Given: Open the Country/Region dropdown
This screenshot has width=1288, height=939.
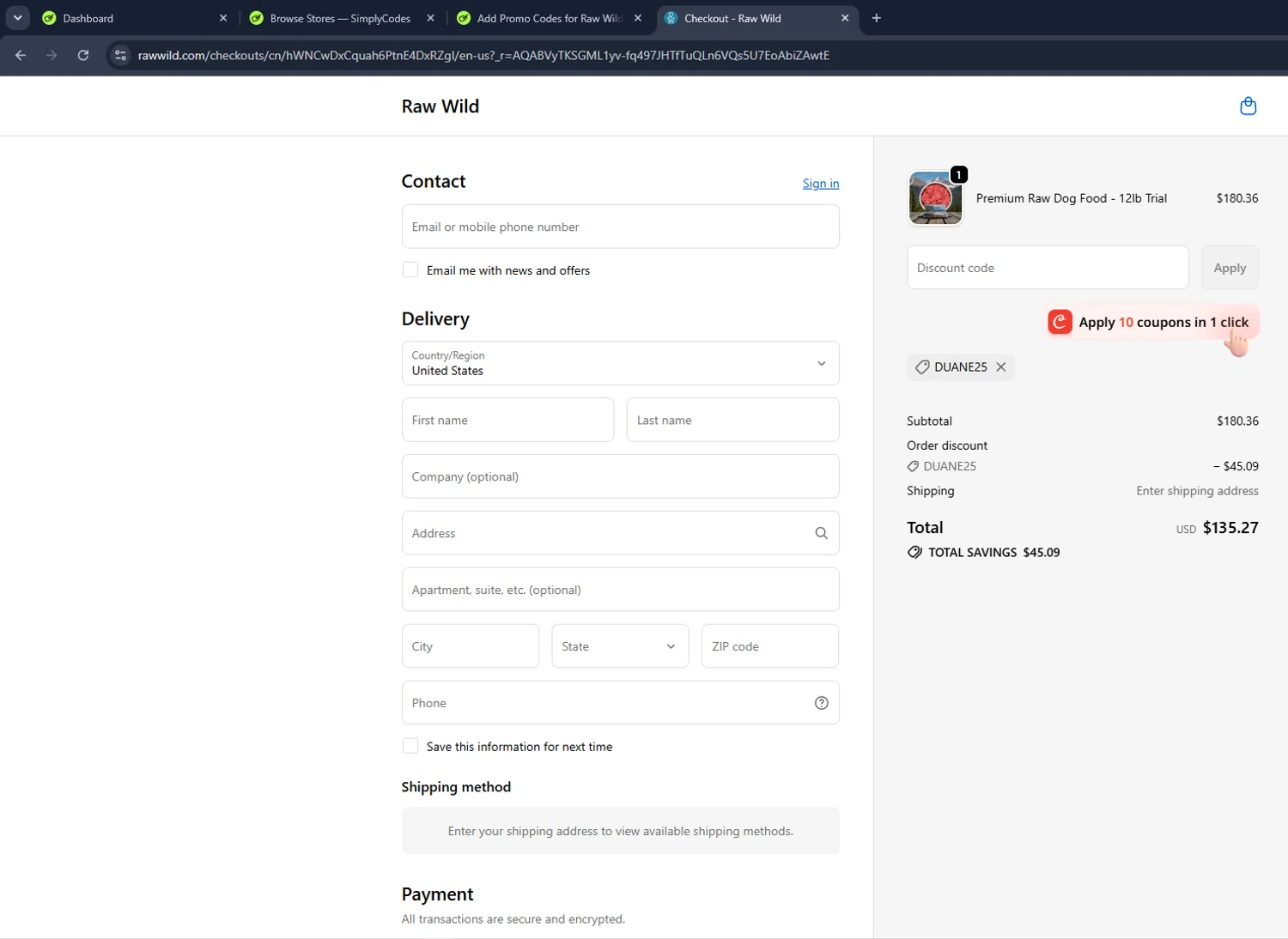Looking at the screenshot, I should click(620, 363).
